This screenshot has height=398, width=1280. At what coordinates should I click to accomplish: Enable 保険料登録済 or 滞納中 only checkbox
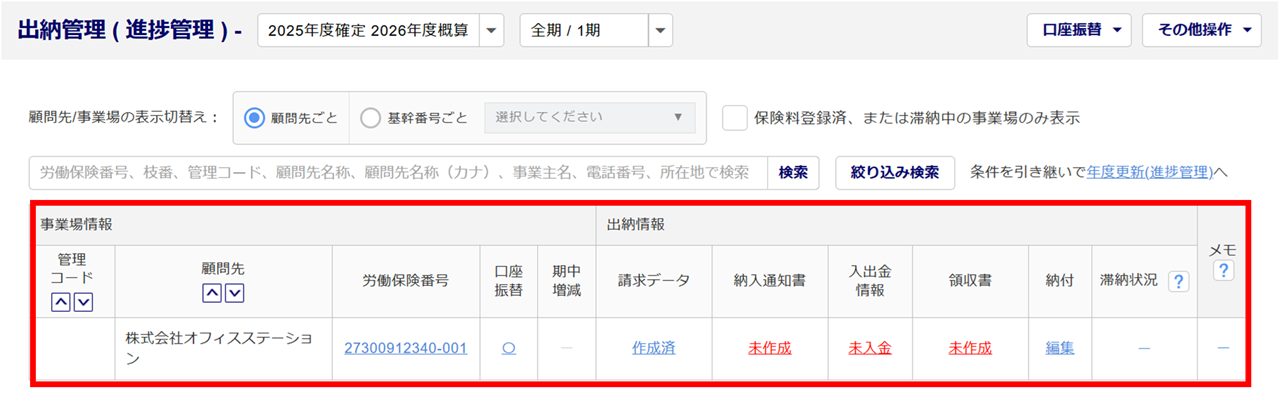[735, 118]
